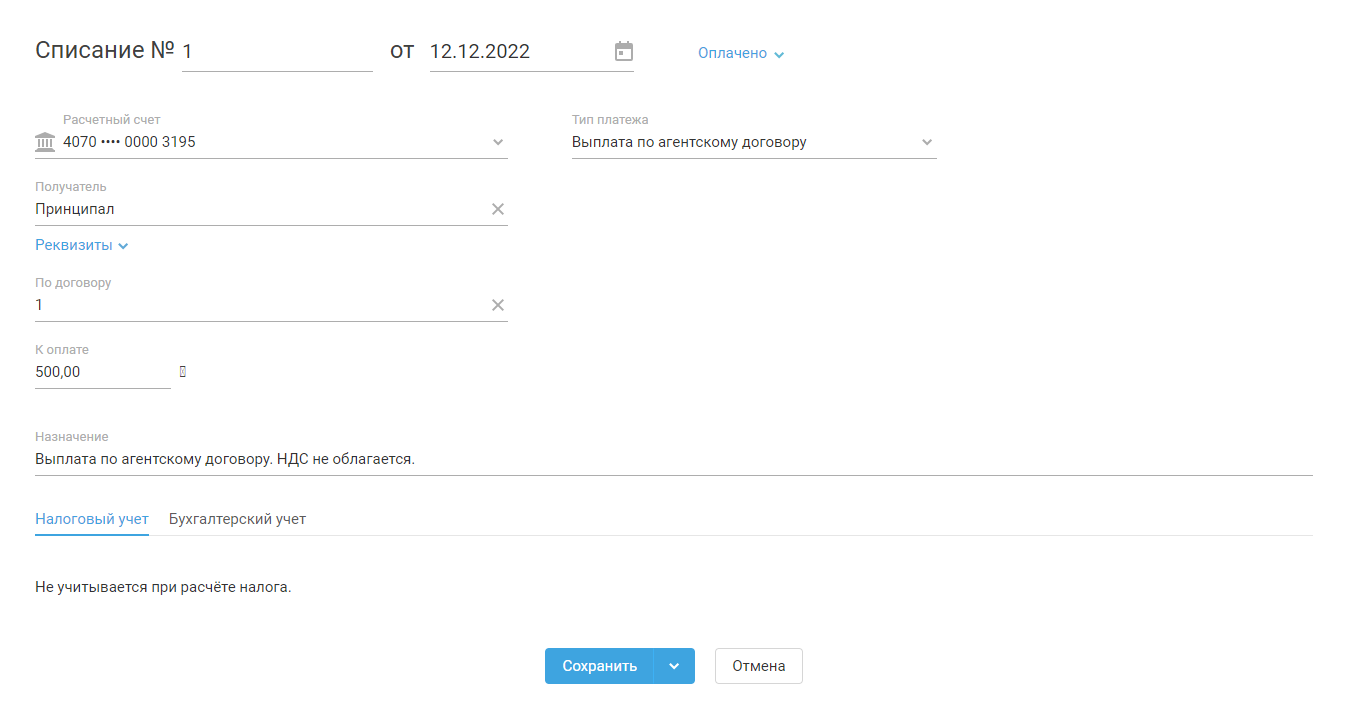This screenshot has width=1351, height=719.
Task: Open the Сохранить split-button arrow menu
Action: click(x=674, y=666)
